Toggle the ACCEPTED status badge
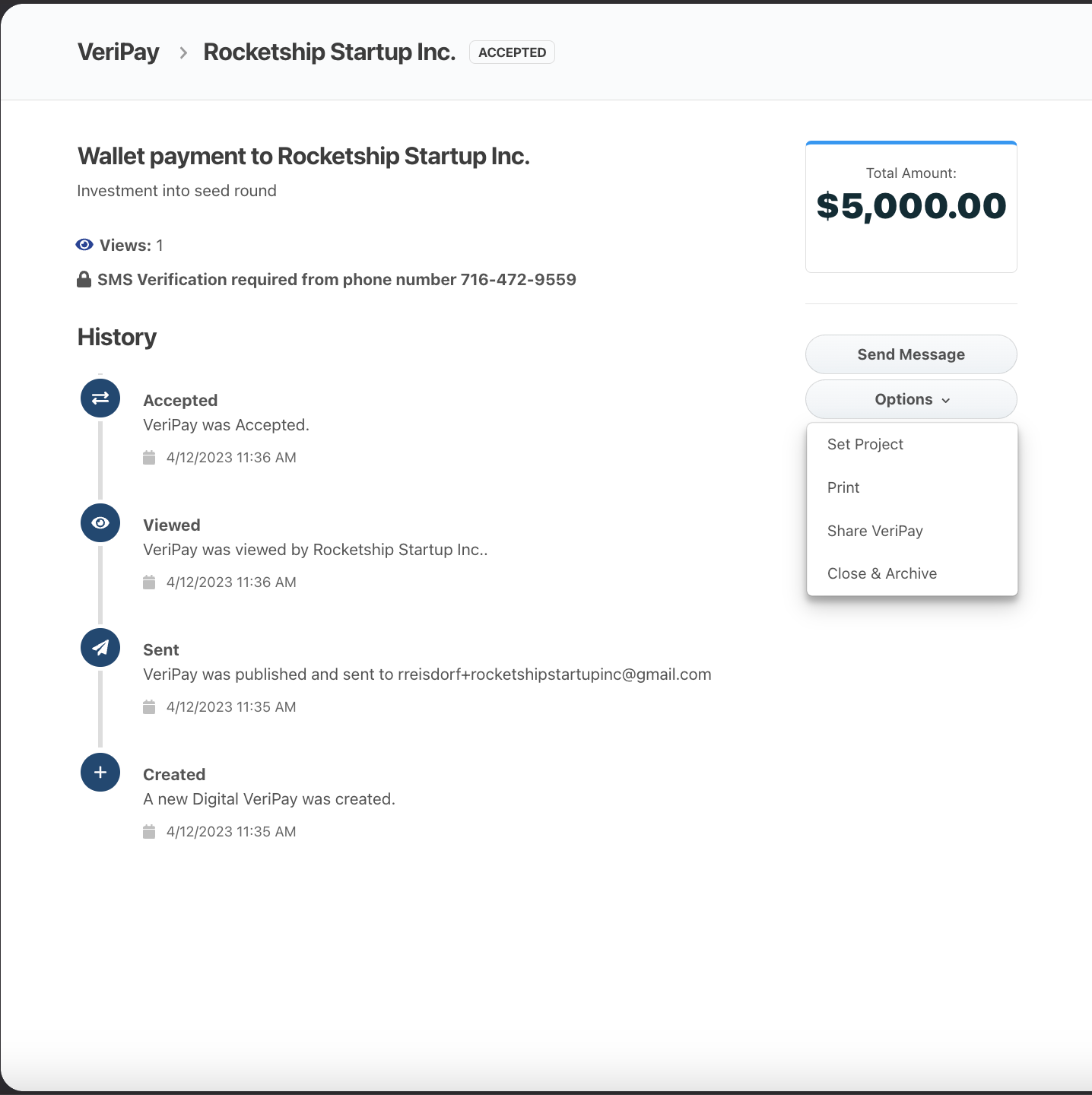 [511, 52]
